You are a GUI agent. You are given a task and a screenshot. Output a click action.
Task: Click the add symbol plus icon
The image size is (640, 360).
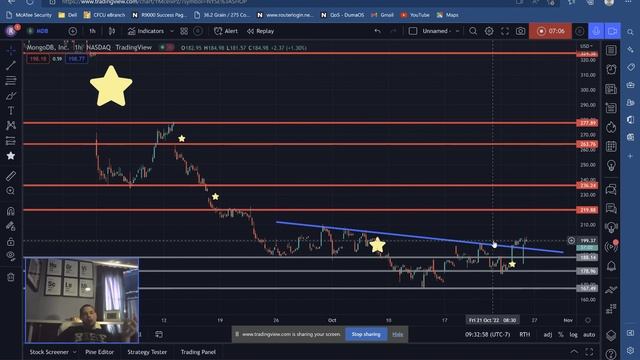point(73,31)
